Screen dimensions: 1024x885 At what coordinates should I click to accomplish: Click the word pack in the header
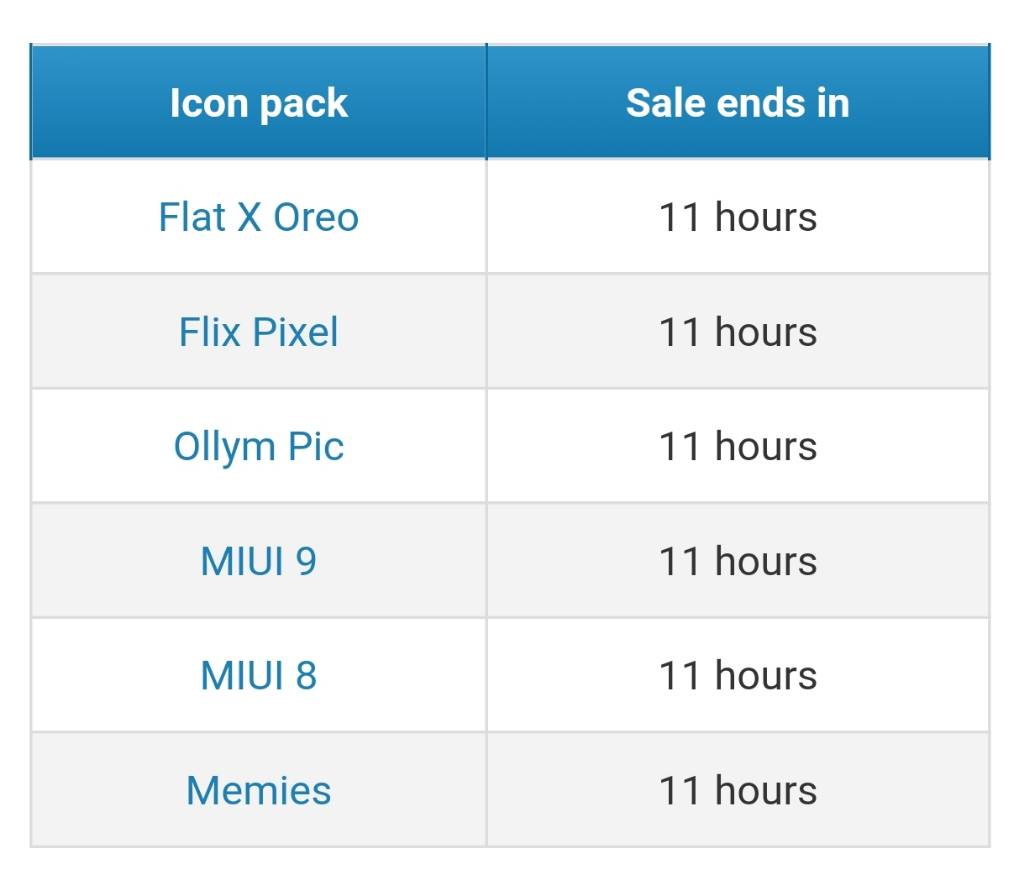[303, 105]
